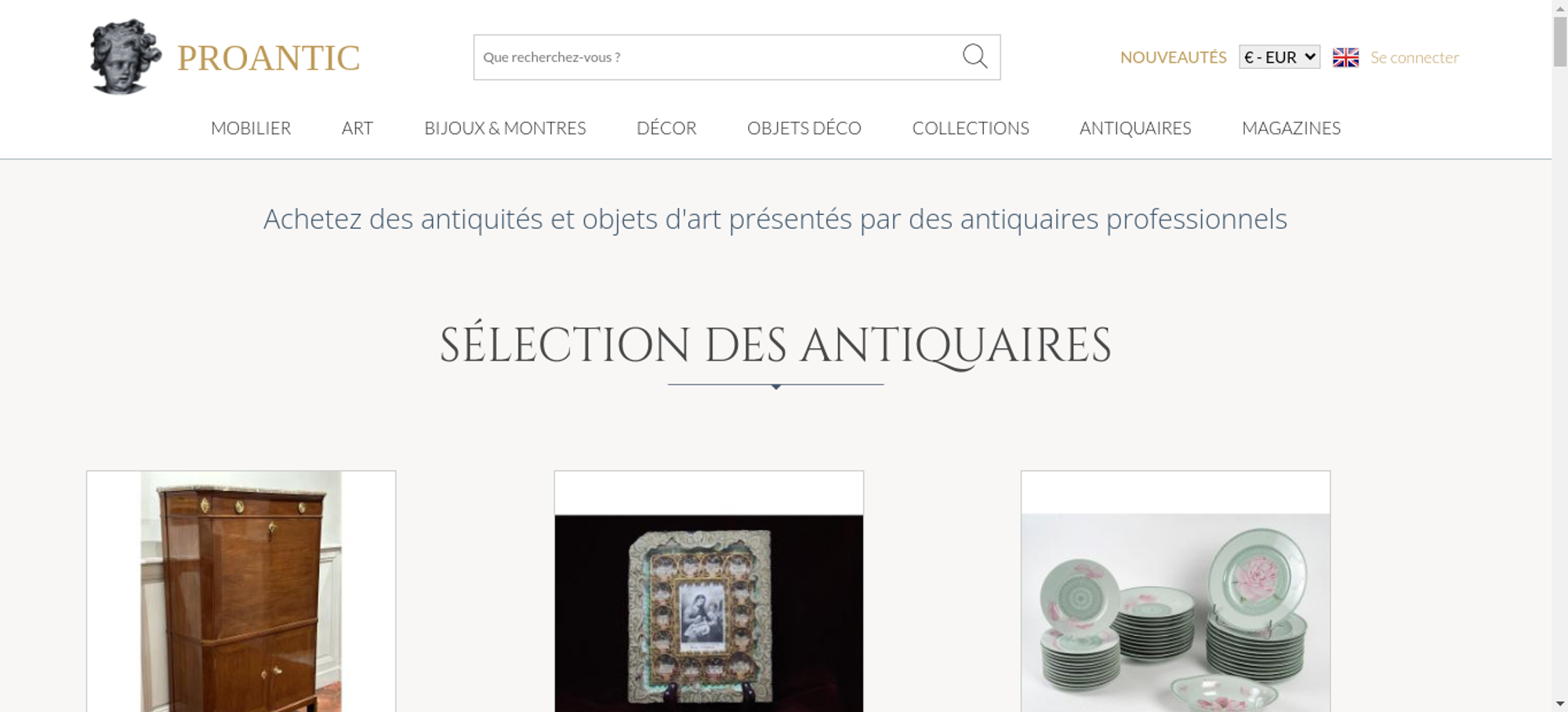Viewport: 1568px width, 712px height.
Task: Open the € - EUR currency dropdown
Action: click(1279, 57)
